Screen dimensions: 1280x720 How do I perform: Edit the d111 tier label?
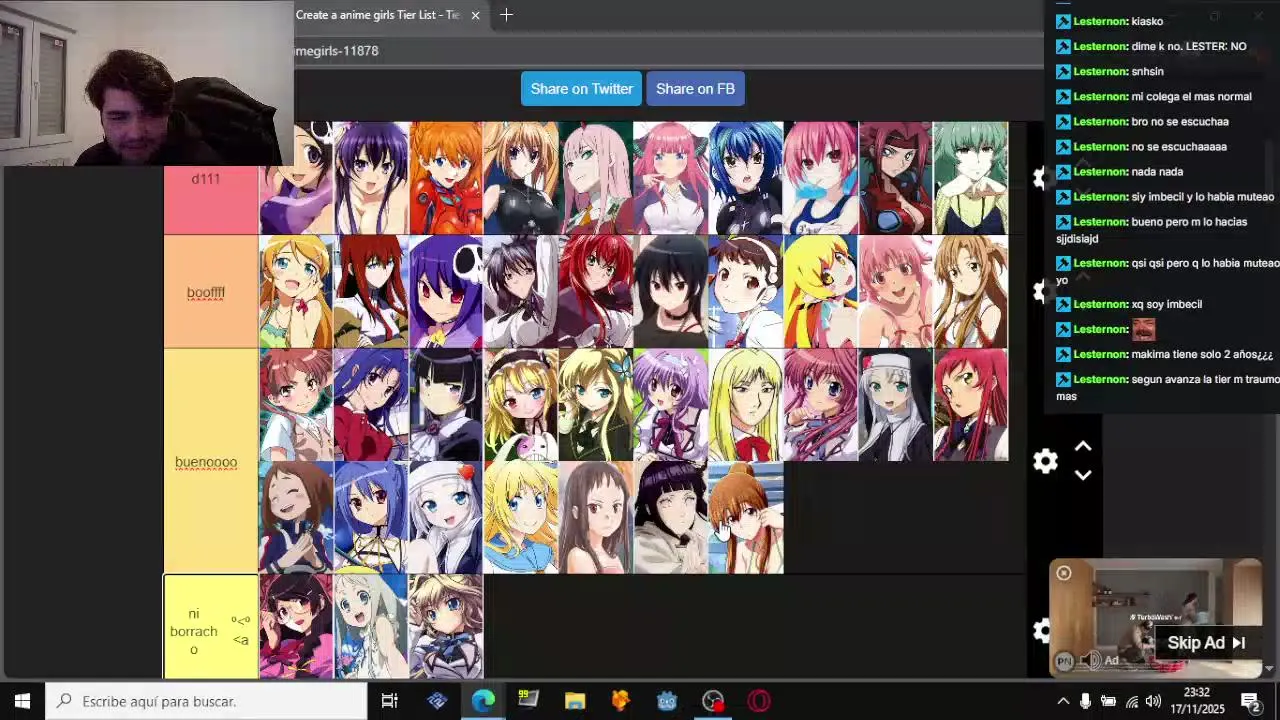[206, 179]
